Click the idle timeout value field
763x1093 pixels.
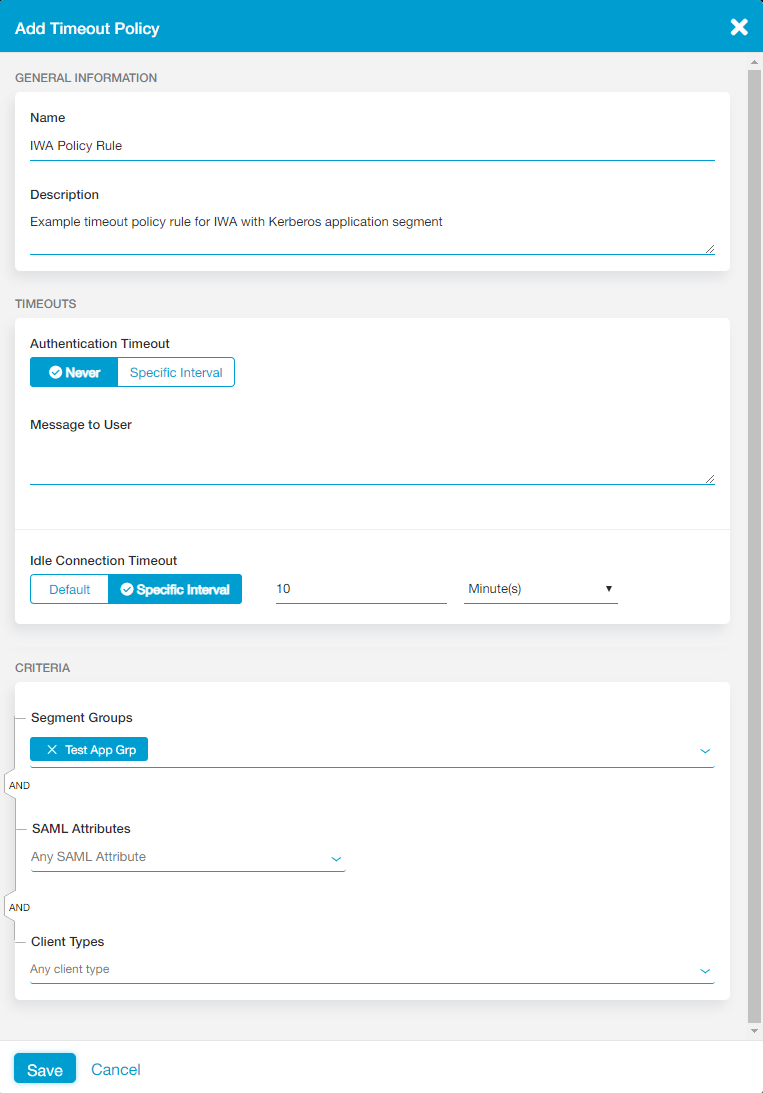click(361, 589)
